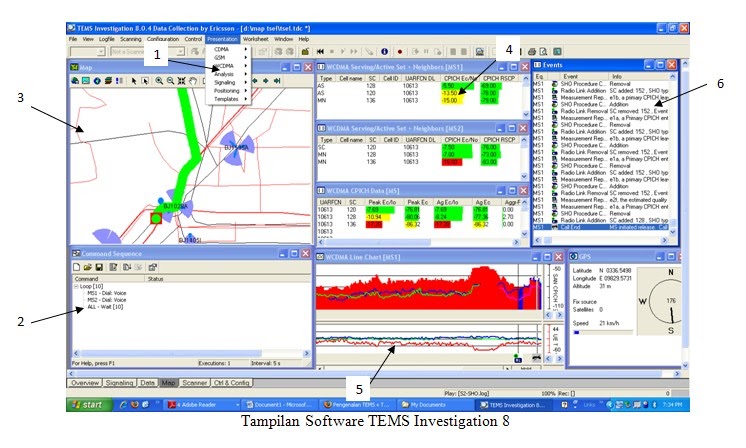Image resolution: width=746 pixels, height=448 pixels.
Task: Click the rewind button on the replay toolbar
Action: click(321, 51)
